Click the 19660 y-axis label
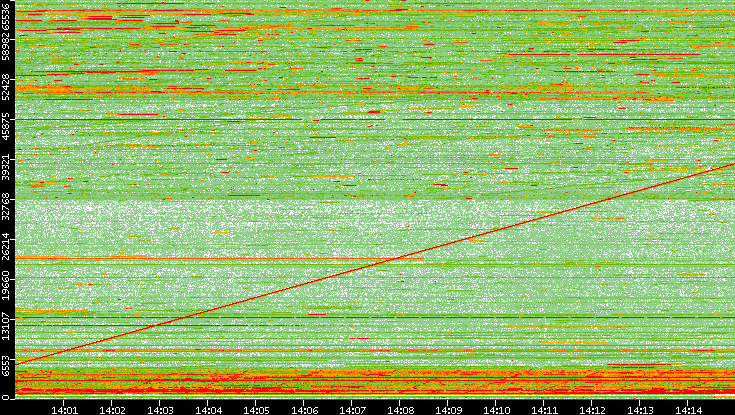 (x=6, y=286)
